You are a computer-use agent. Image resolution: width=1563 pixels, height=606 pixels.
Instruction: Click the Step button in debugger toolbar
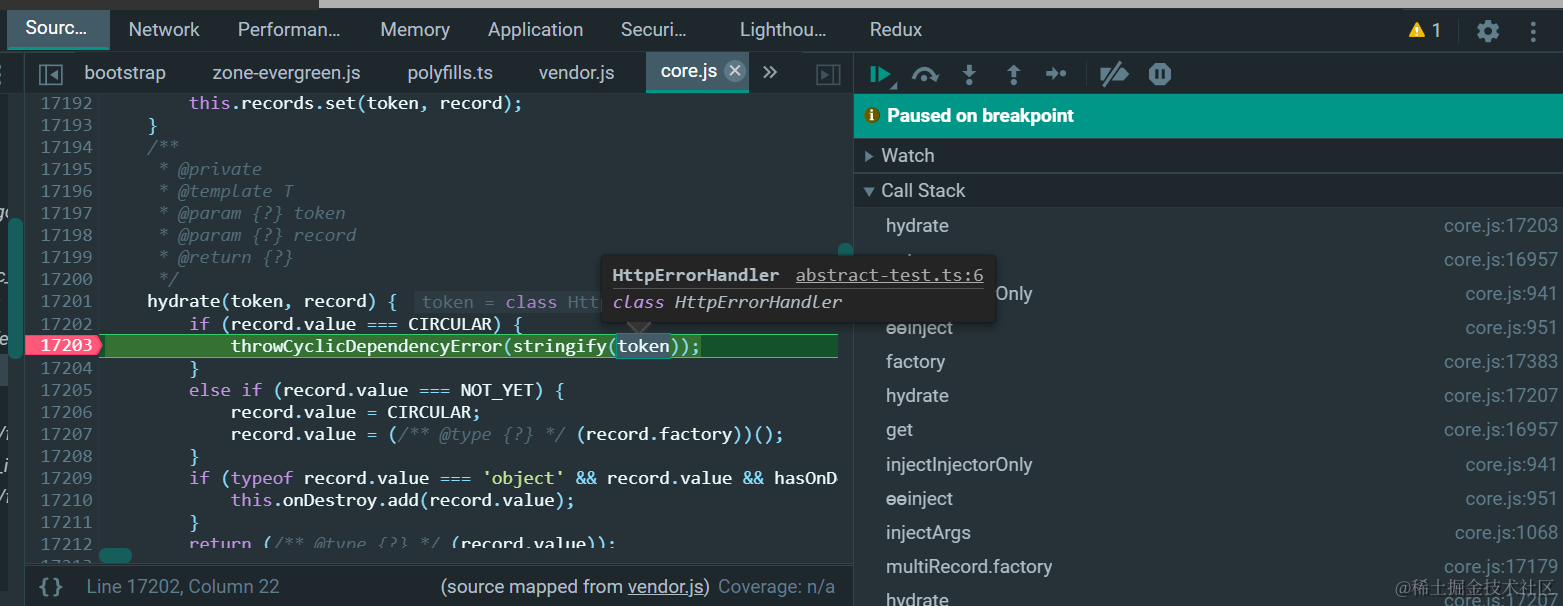pos(1056,74)
